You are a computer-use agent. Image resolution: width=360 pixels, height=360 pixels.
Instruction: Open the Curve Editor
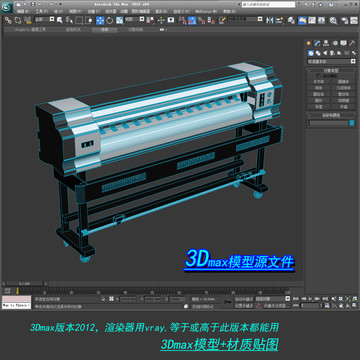[x=312, y=20]
